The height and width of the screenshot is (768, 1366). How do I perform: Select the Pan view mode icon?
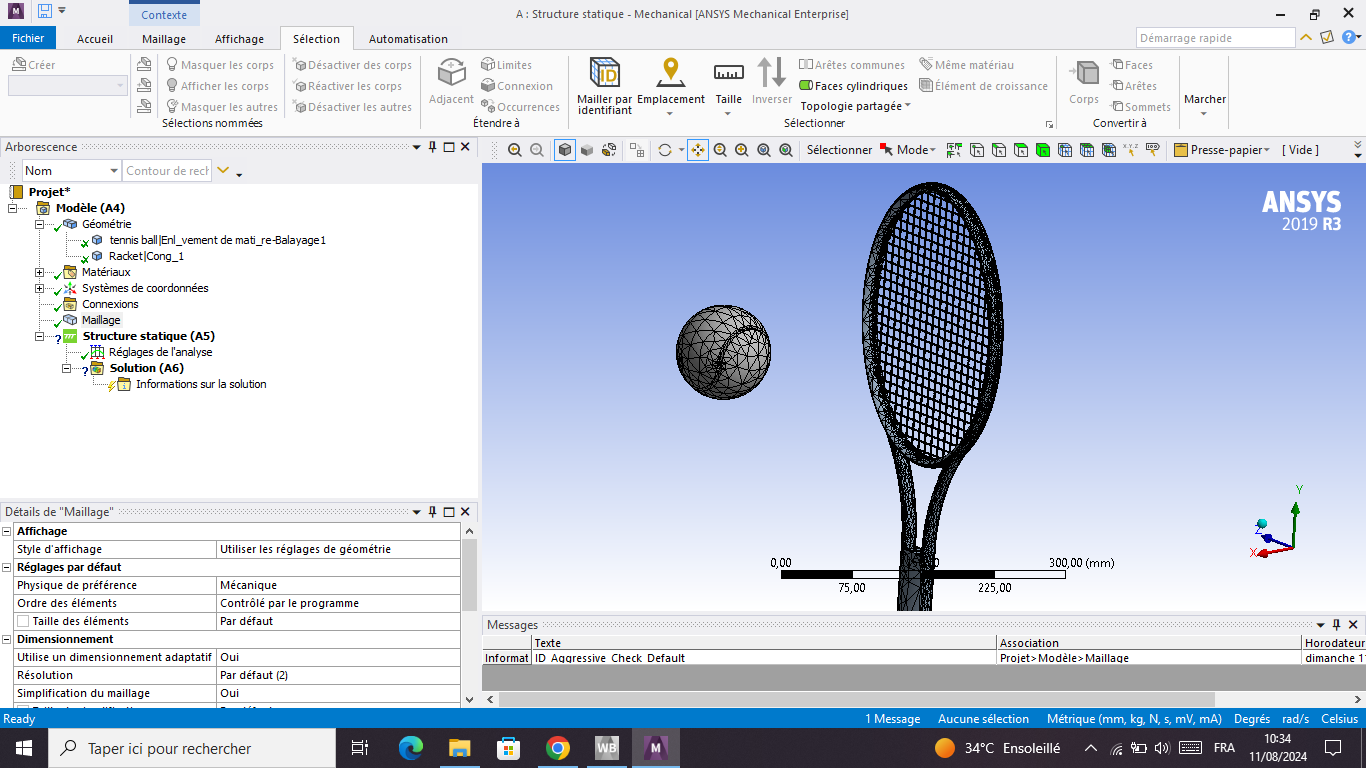click(x=698, y=150)
